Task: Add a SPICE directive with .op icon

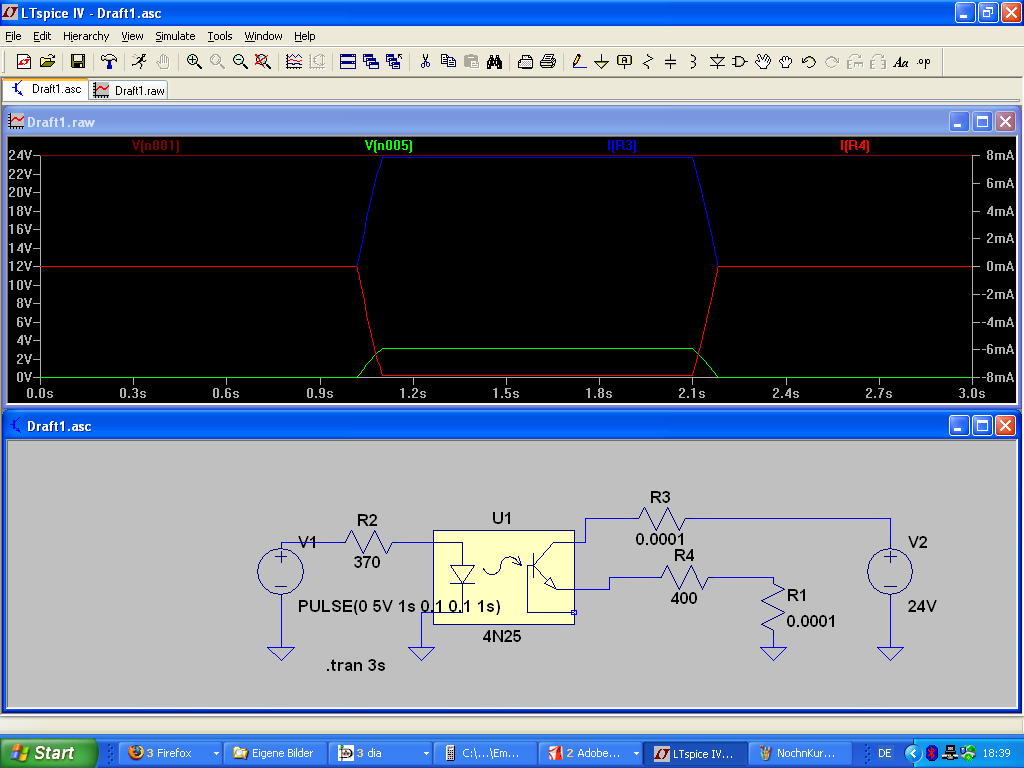Action: pyautogui.click(x=923, y=61)
